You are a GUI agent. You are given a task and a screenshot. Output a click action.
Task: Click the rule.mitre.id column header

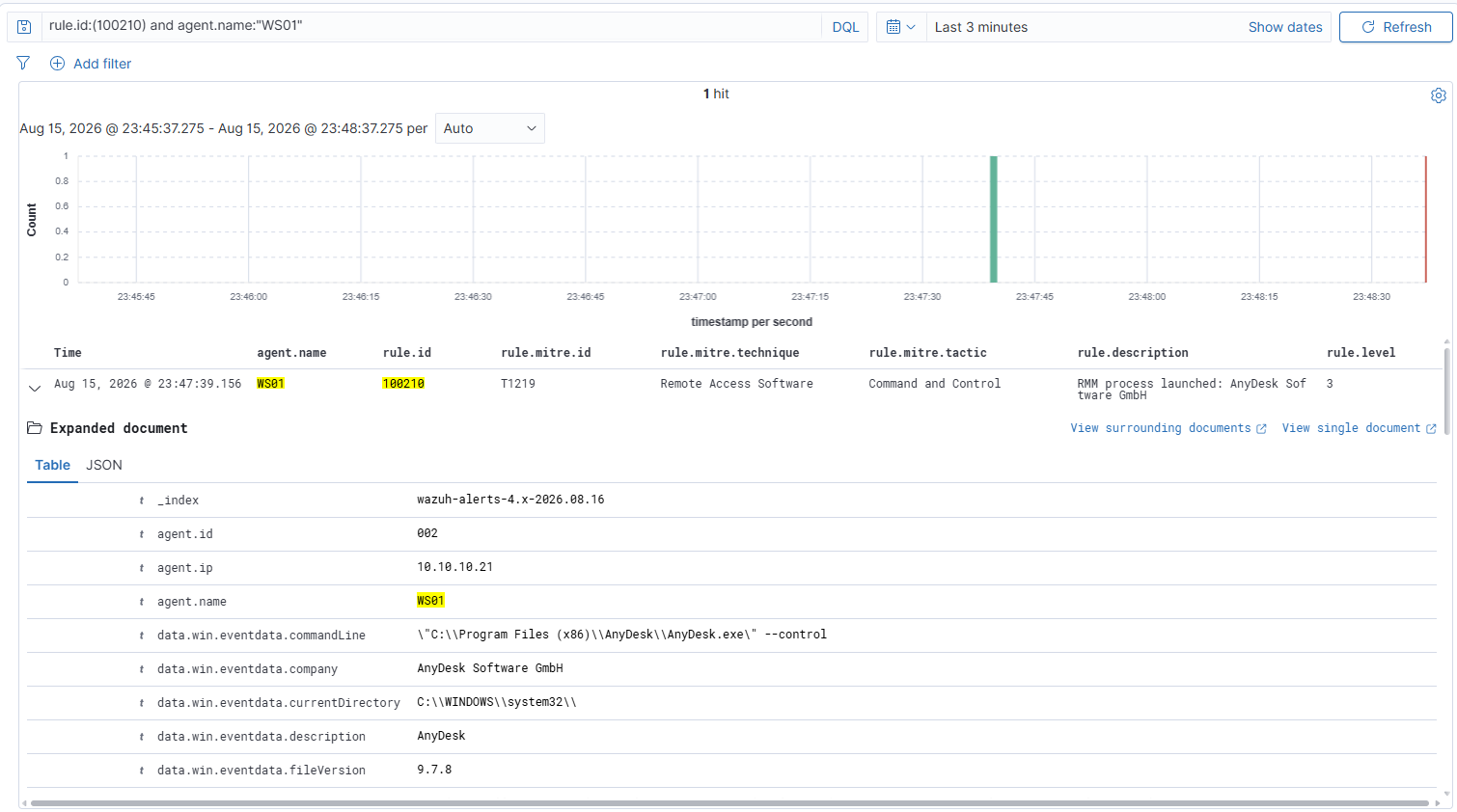tap(546, 353)
